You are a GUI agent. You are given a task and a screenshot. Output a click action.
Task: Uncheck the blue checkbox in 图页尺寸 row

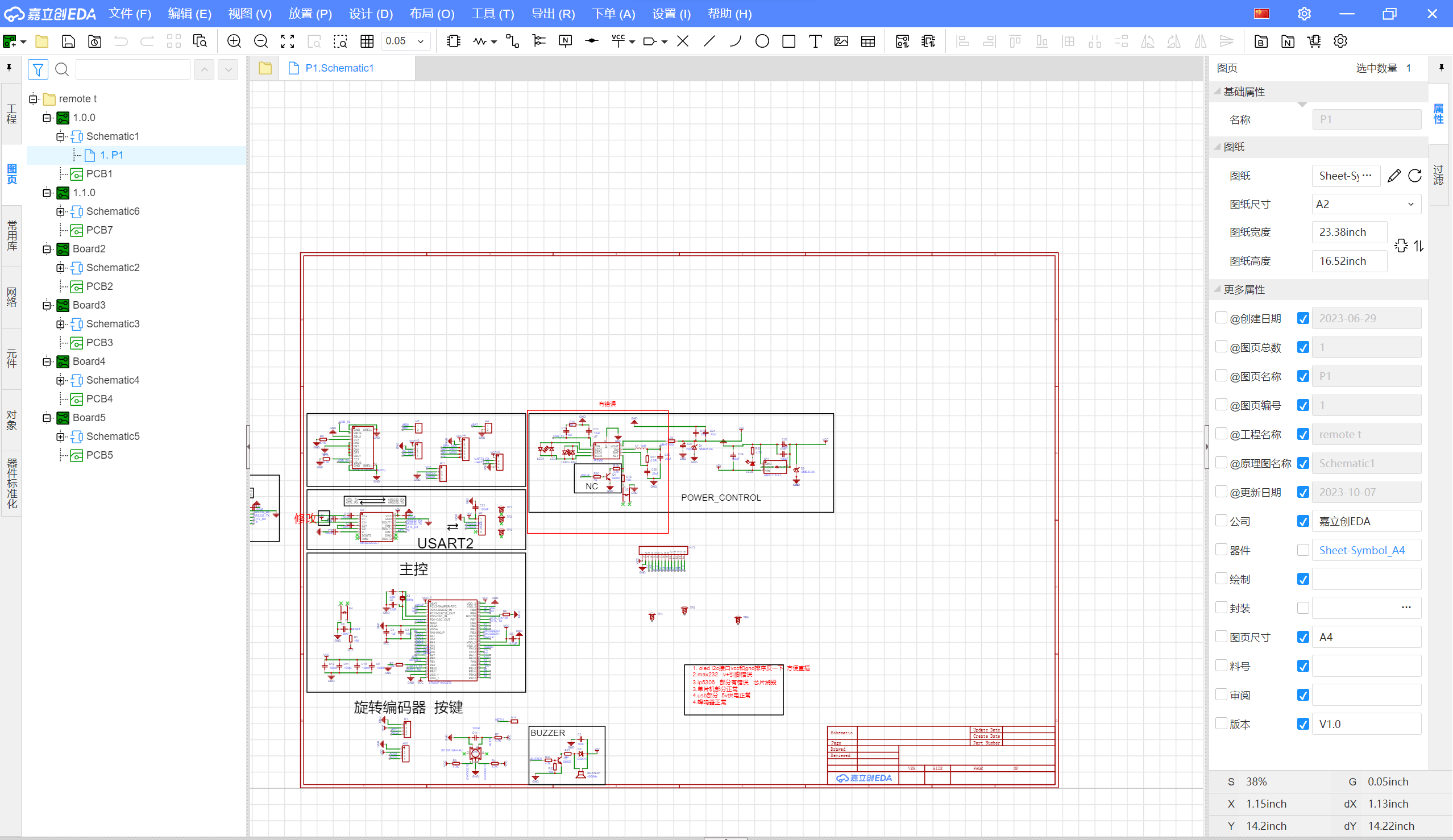coord(1303,637)
